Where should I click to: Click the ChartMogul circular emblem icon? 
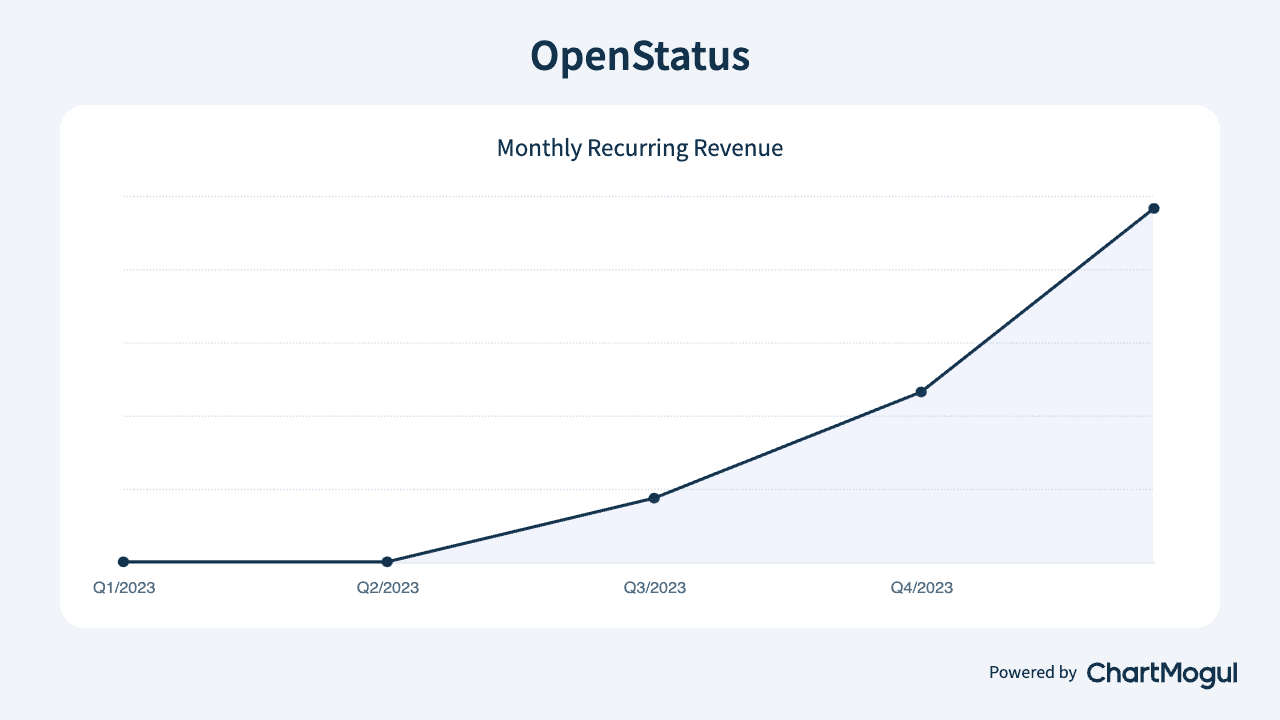pos(1098,673)
